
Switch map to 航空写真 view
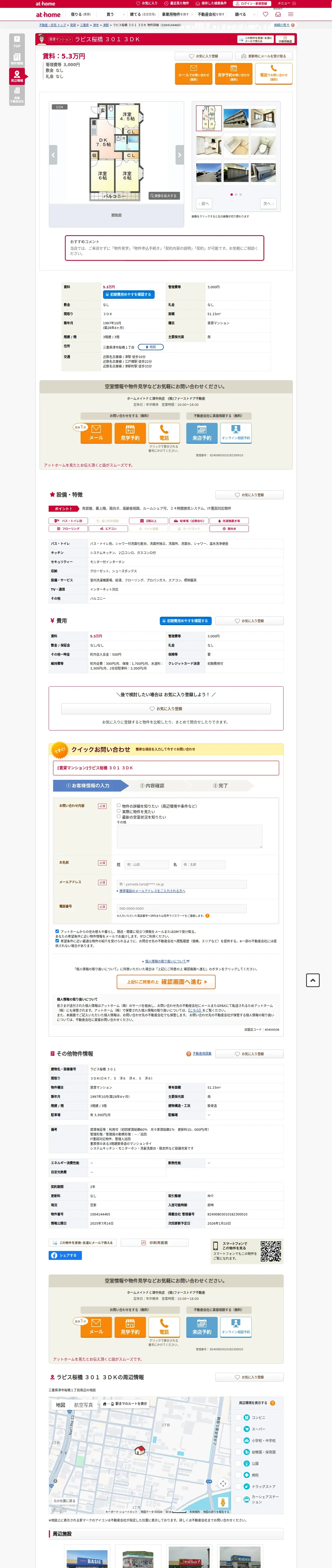83,1405
